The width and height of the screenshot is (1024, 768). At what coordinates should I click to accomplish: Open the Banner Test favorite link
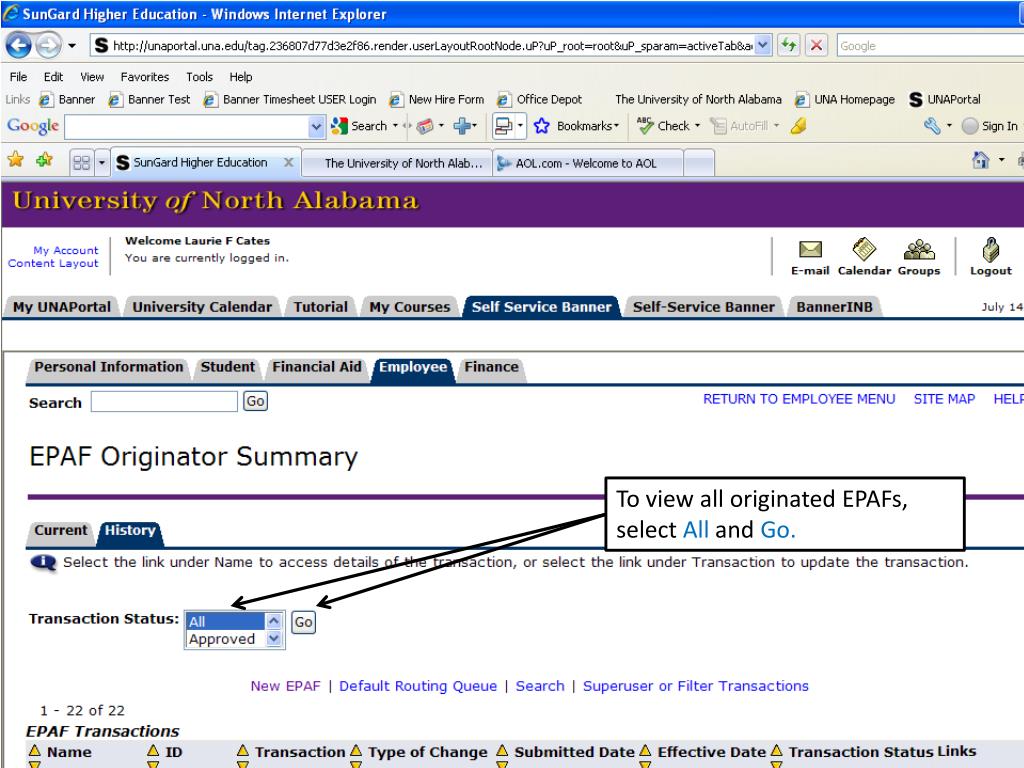[150, 100]
